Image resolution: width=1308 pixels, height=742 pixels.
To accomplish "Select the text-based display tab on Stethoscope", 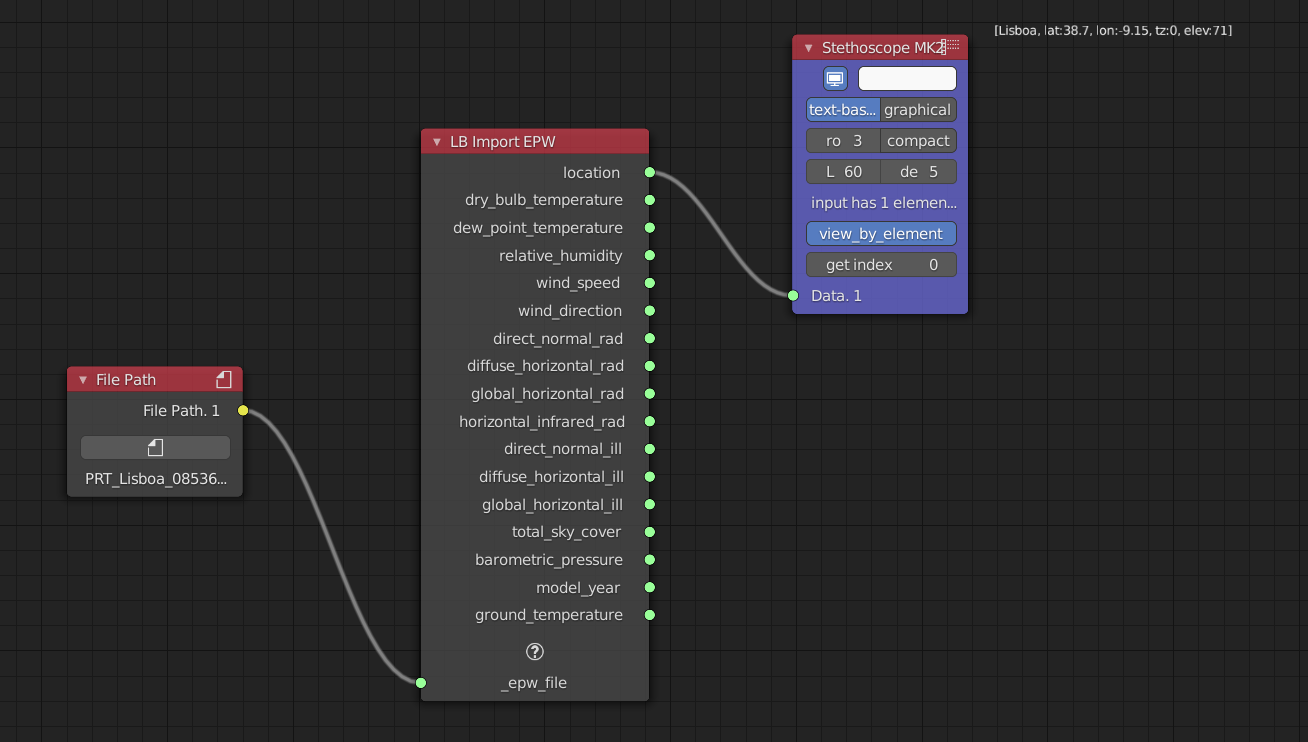I will 843,109.
